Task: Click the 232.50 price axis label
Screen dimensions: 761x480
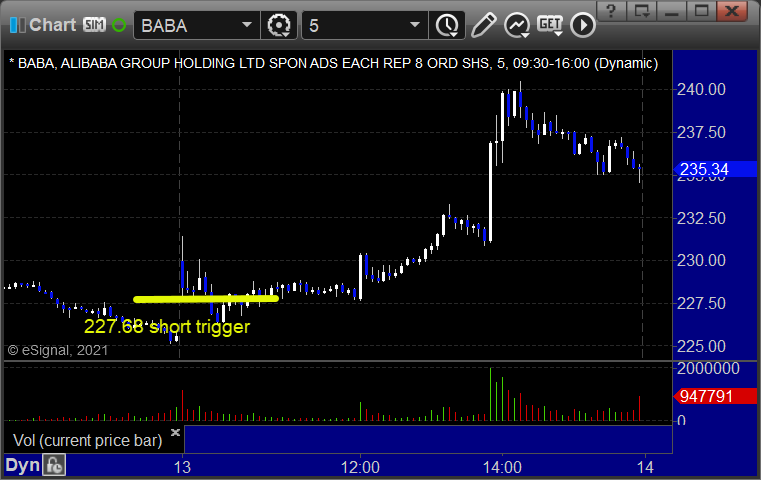Action: (701, 218)
